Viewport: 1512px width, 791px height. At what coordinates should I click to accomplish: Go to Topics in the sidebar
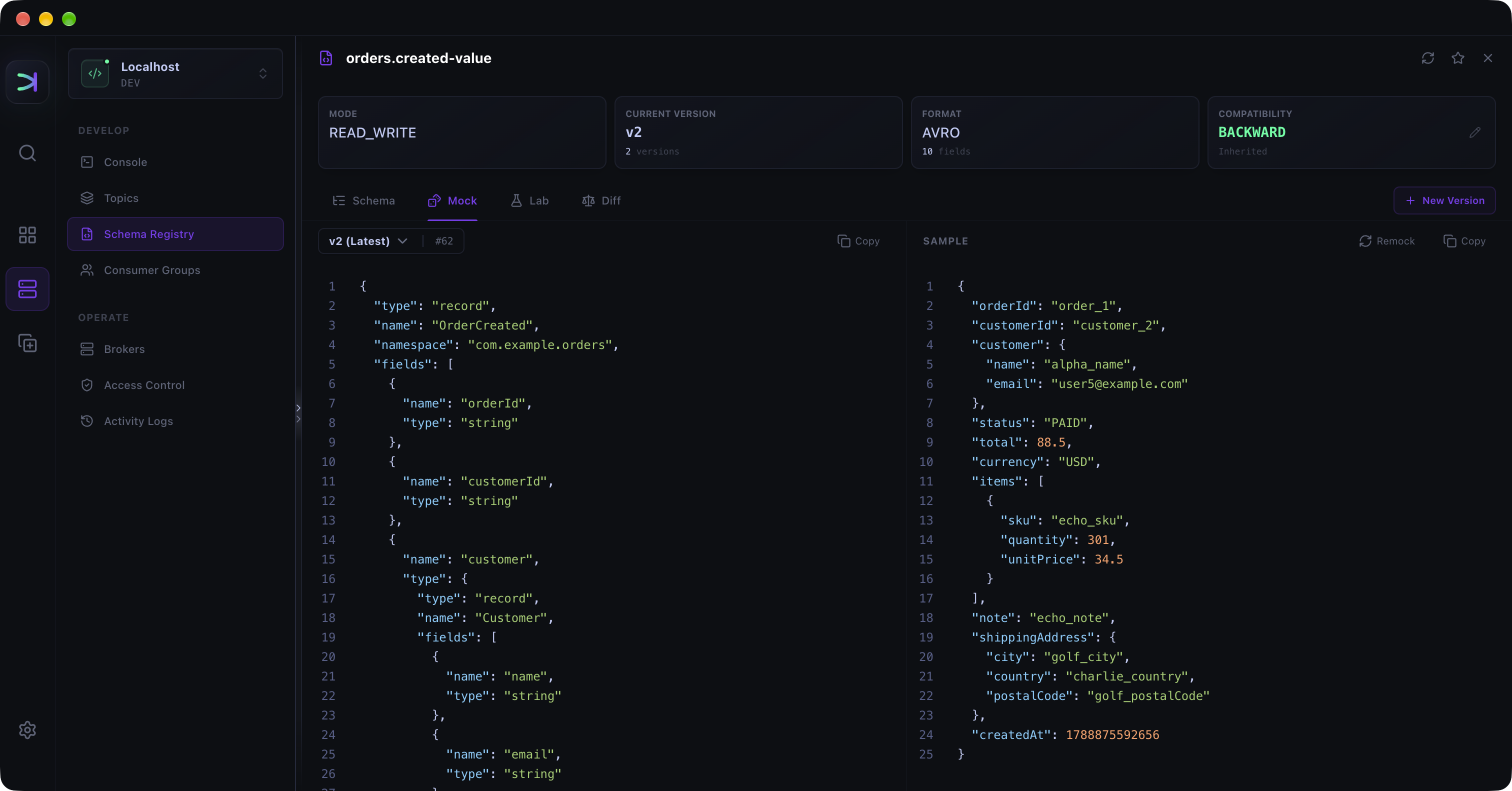[x=175, y=198]
